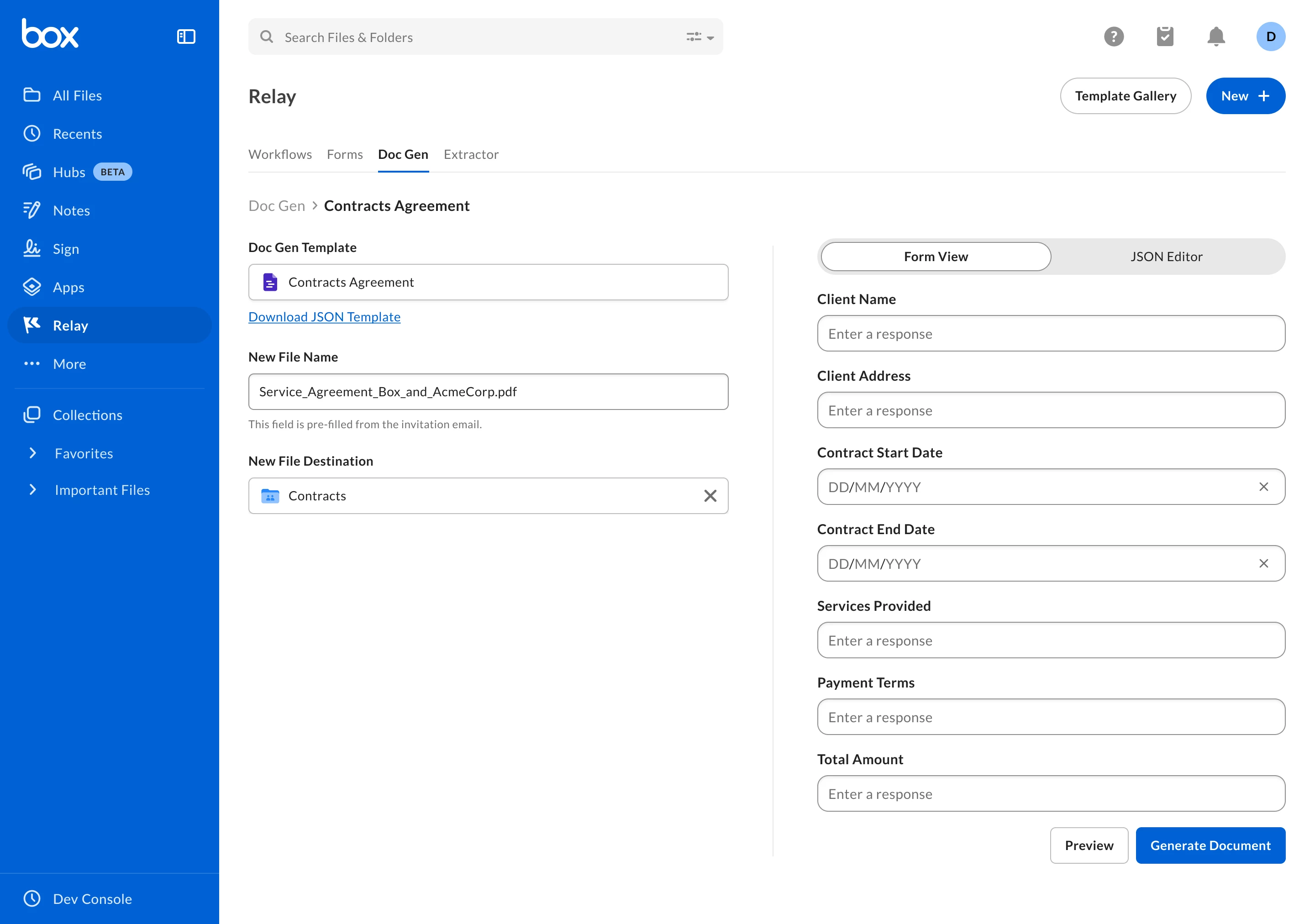Open the notifications bell

1215,37
